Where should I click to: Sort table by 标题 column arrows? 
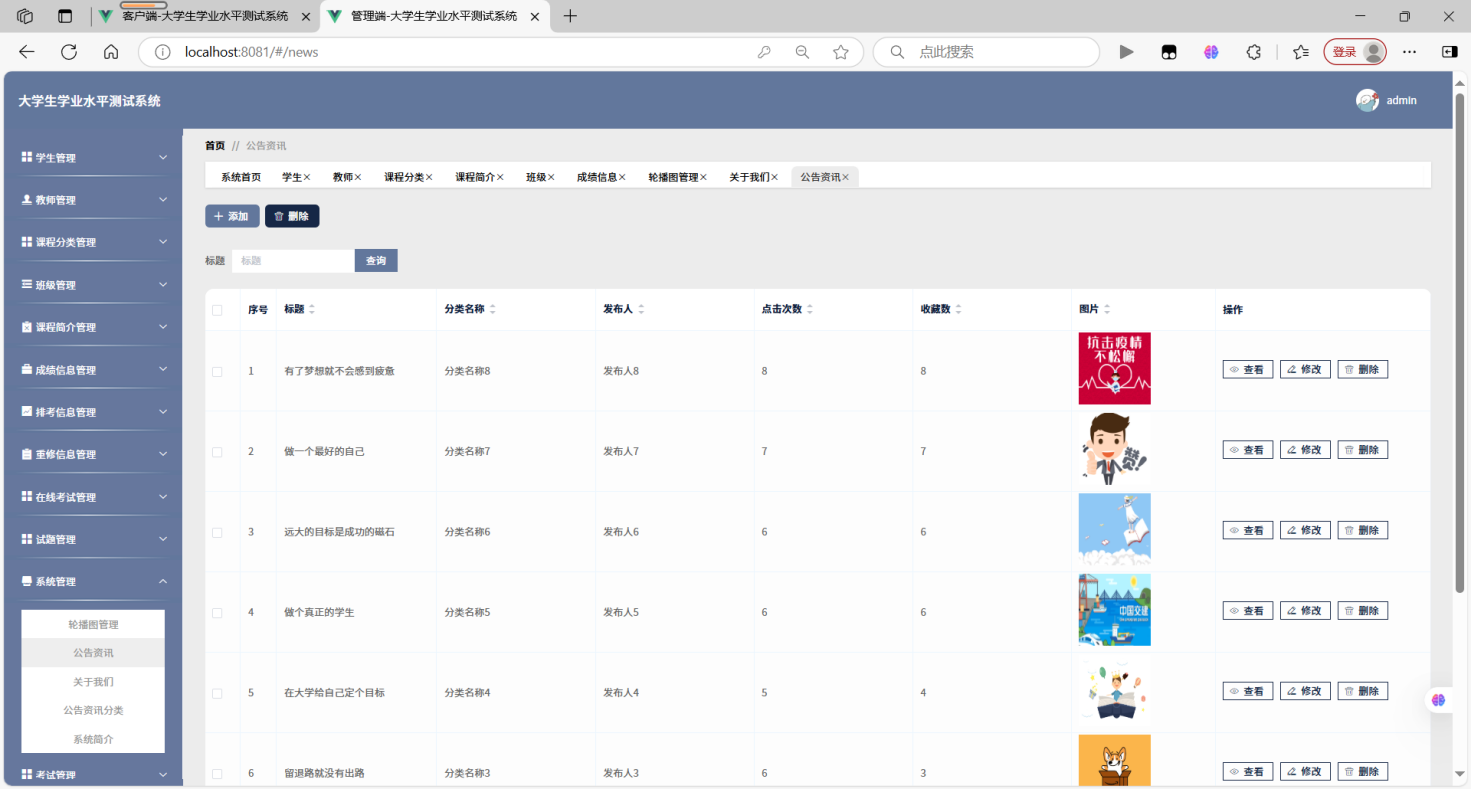click(311, 310)
